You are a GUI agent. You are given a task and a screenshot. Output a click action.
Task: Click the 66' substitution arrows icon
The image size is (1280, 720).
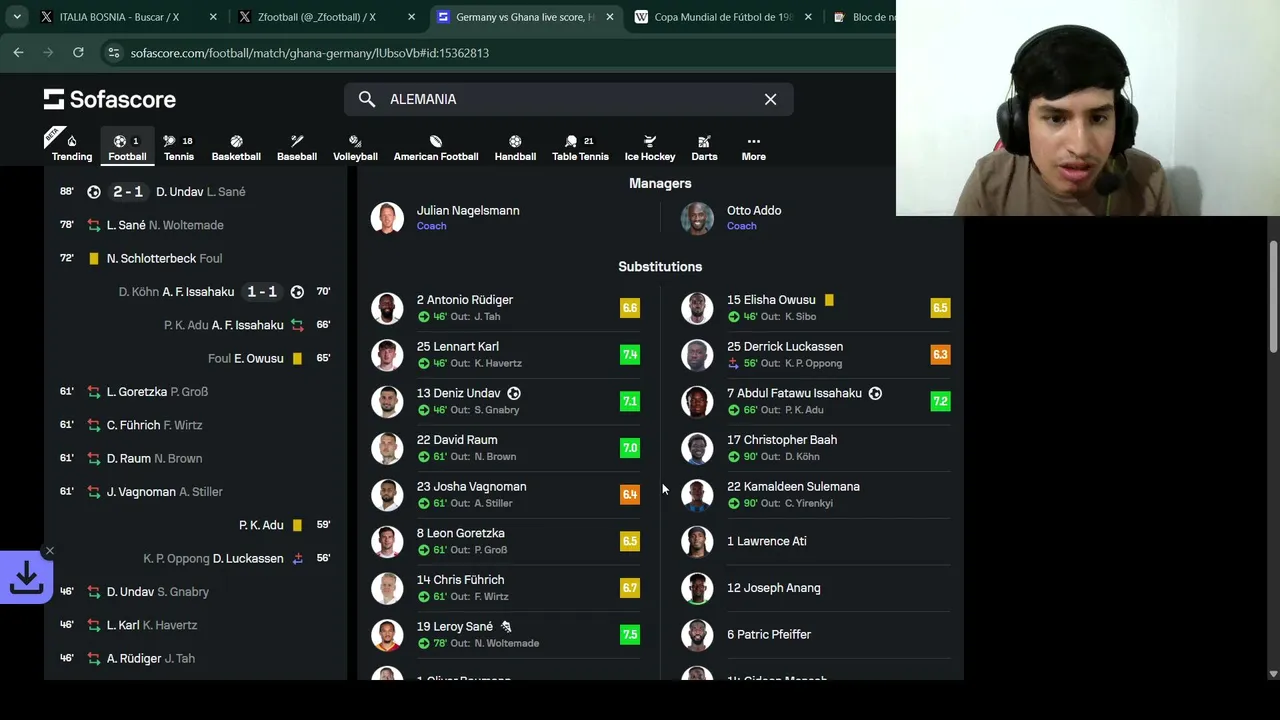click(297, 325)
